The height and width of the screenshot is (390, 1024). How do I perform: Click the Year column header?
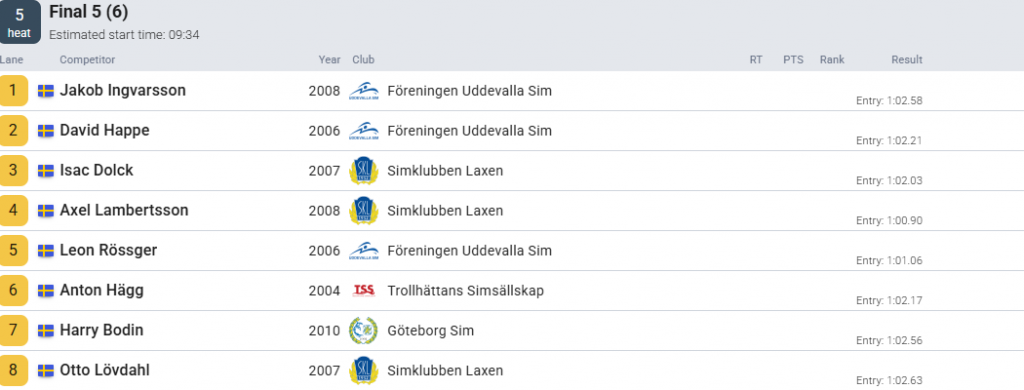pyautogui.click(x=330, y=59)
